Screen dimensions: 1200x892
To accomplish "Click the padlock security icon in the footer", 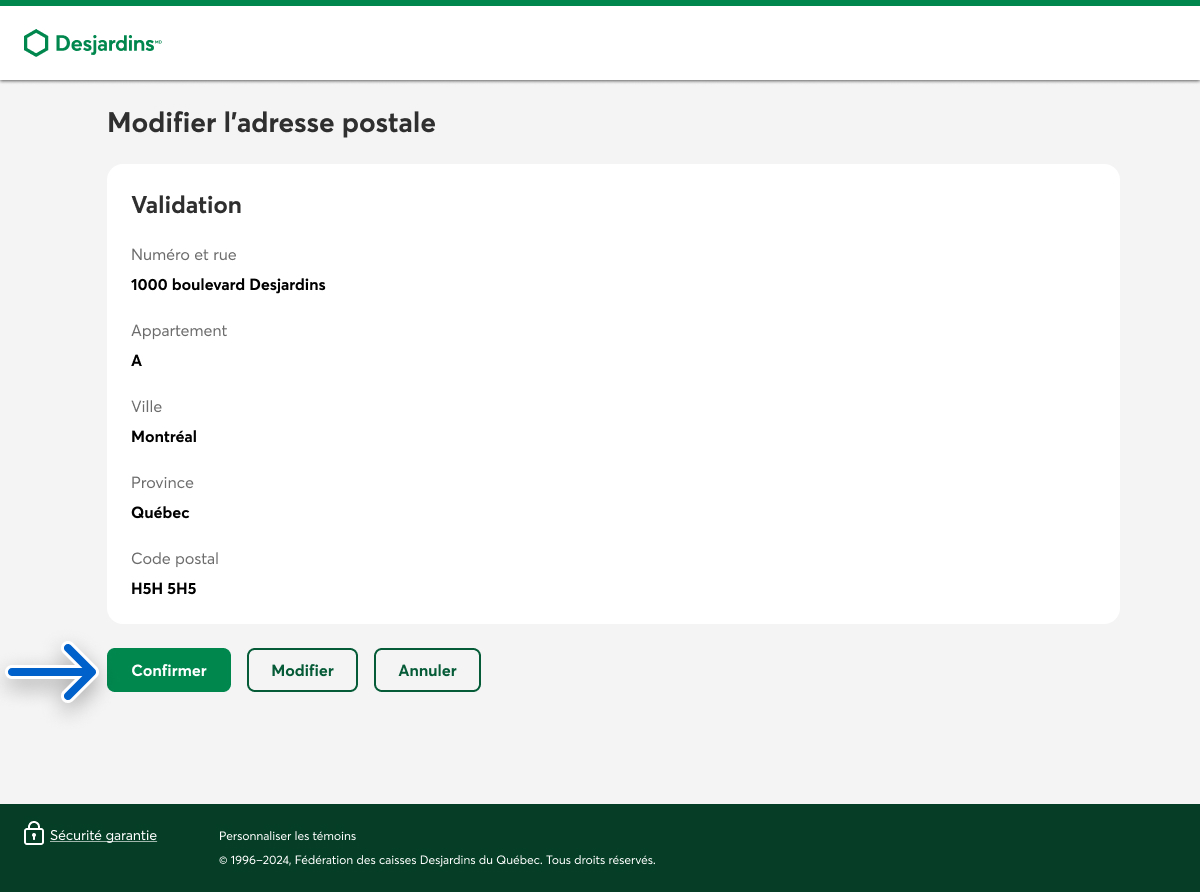I will click(34, 833).
